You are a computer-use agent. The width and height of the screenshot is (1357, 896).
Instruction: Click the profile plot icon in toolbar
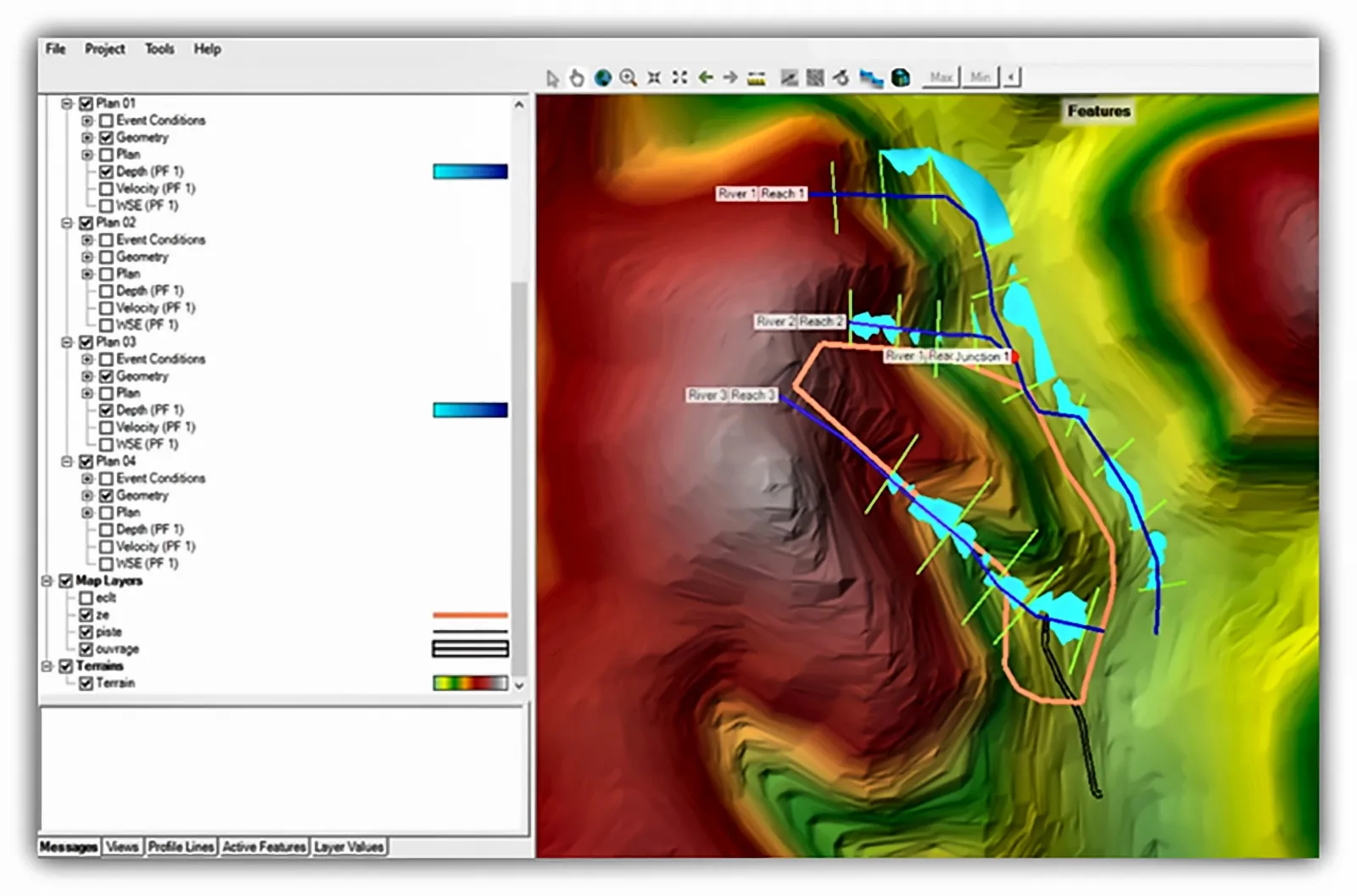pyautogui.click(x=790, y=78)
